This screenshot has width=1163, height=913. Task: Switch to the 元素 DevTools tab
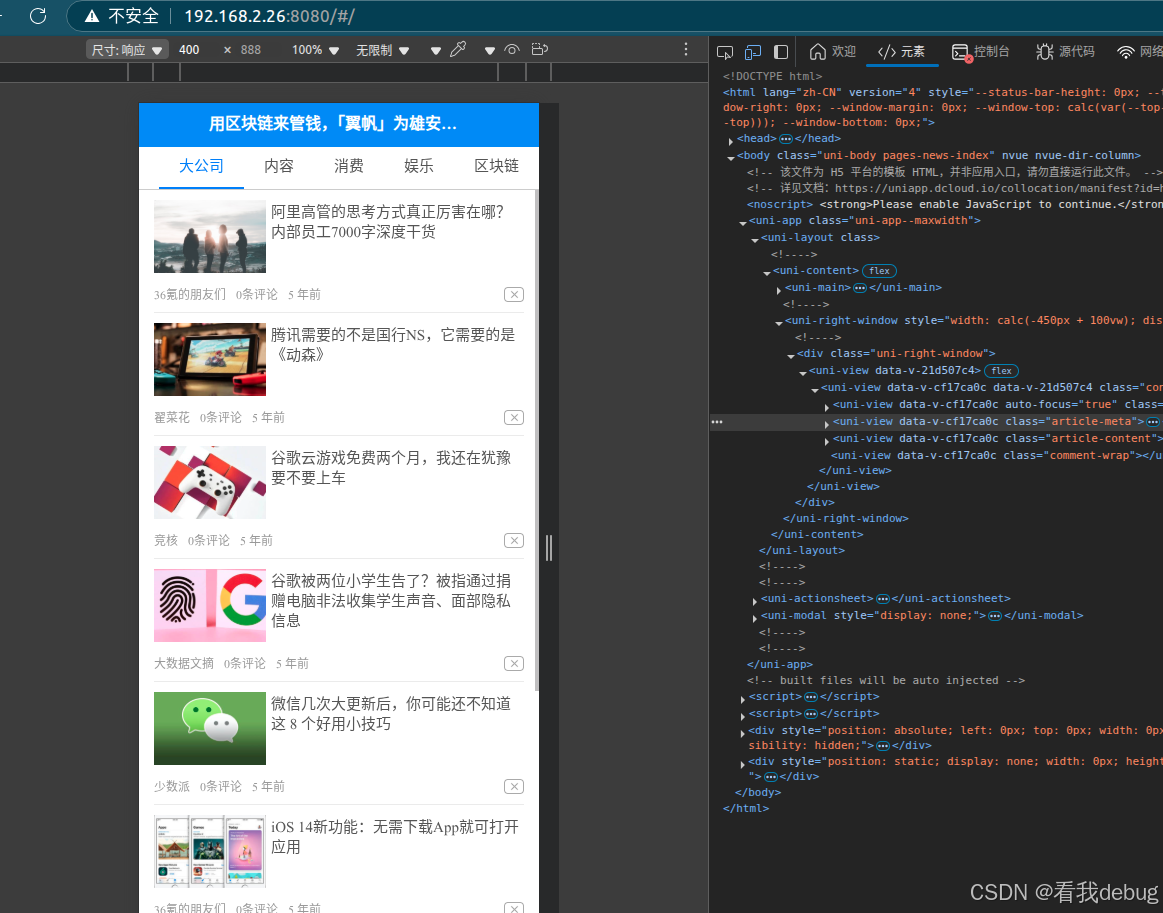pyautogui.click(x=901, y=51)
